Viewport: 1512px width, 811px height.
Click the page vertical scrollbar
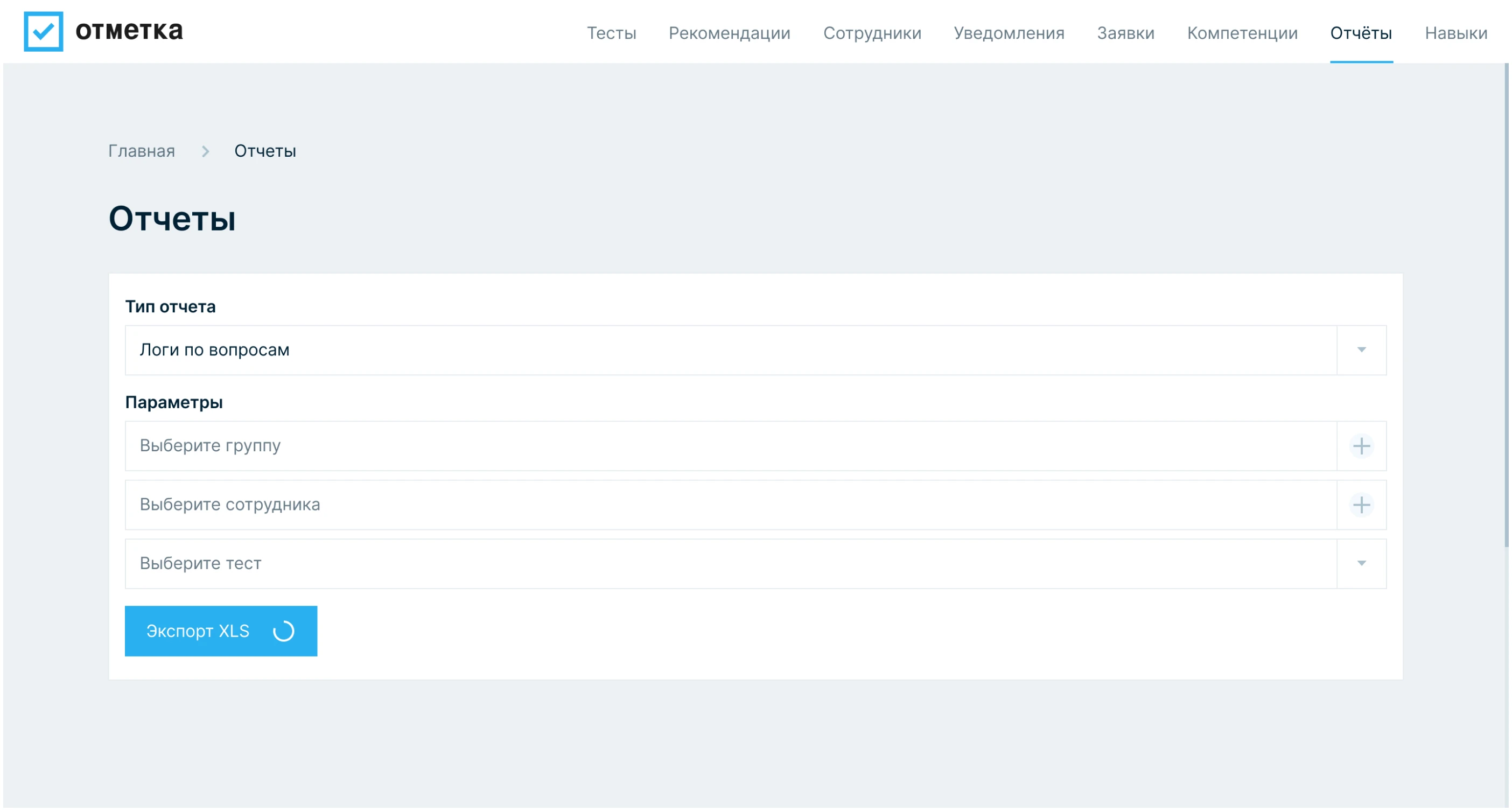pyautogui.click(x=1507, y=305)
